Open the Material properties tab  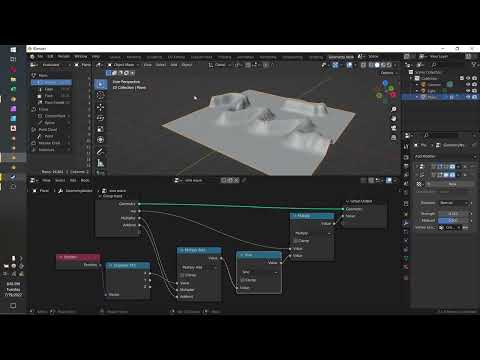click(x=406, y=267)
